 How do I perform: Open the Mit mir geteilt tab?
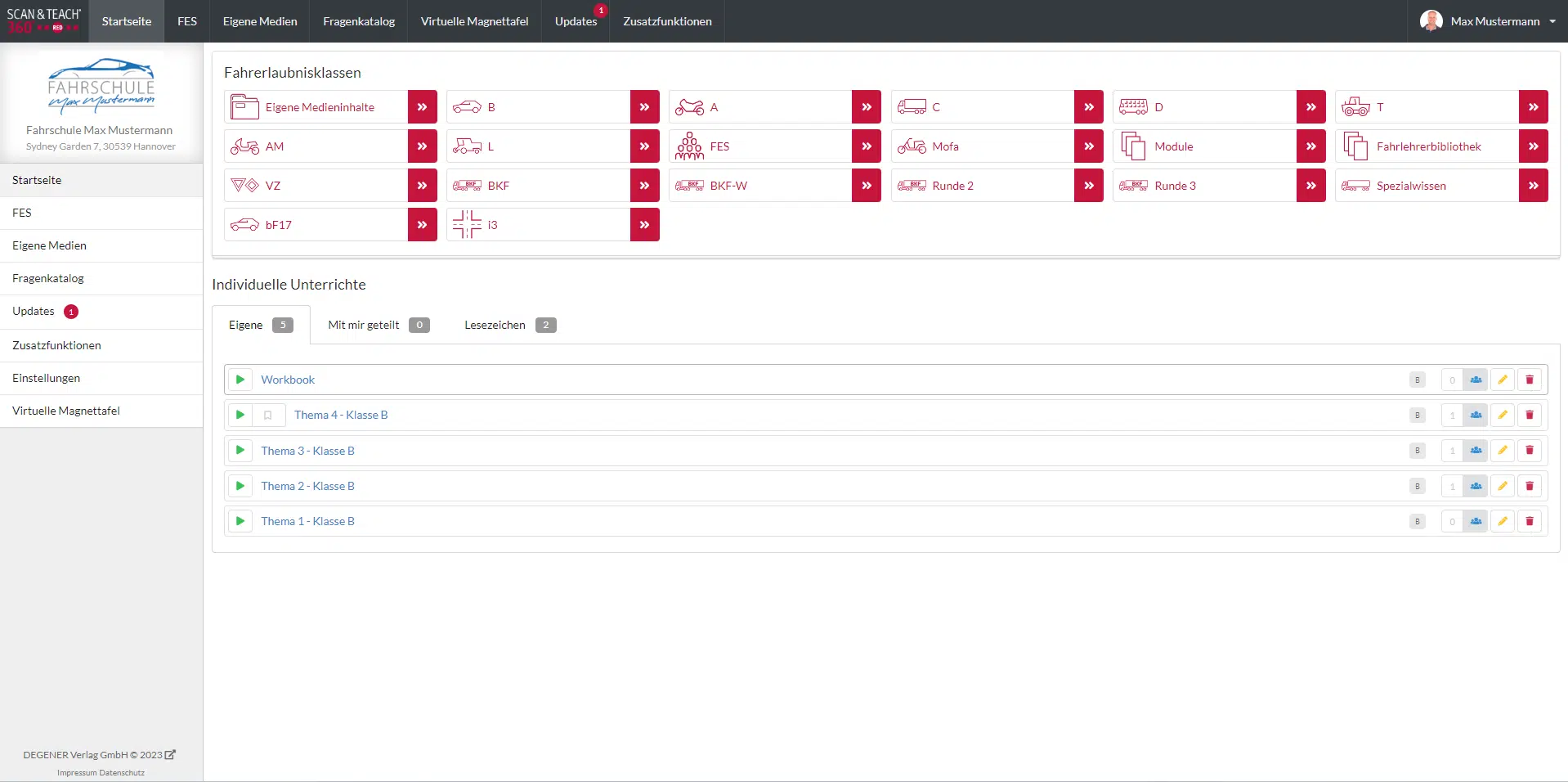point(378,325)
